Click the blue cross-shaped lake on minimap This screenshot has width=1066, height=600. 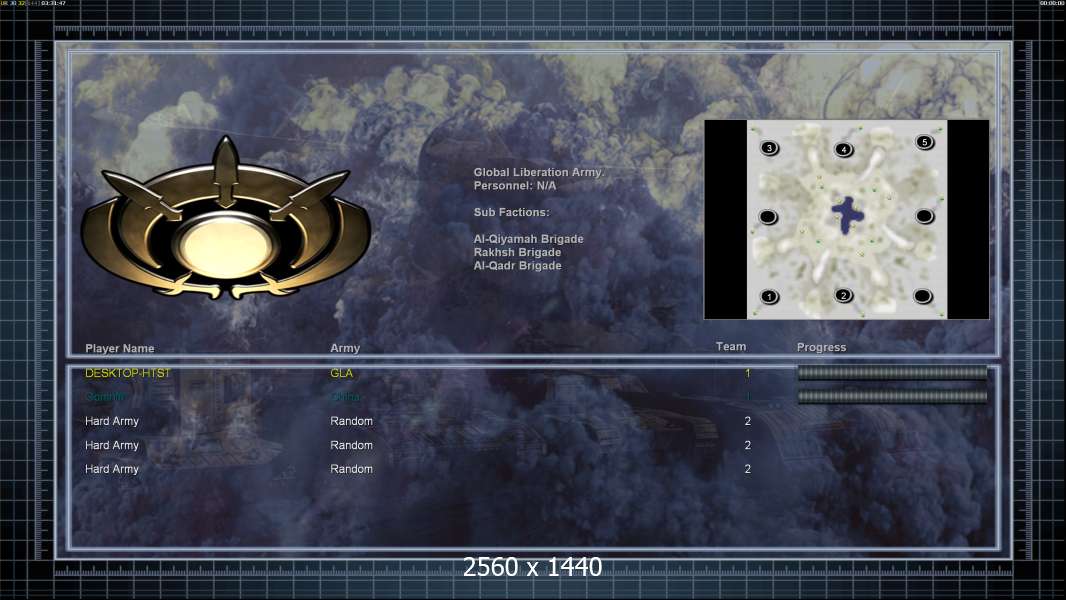[x=847, y=215]
